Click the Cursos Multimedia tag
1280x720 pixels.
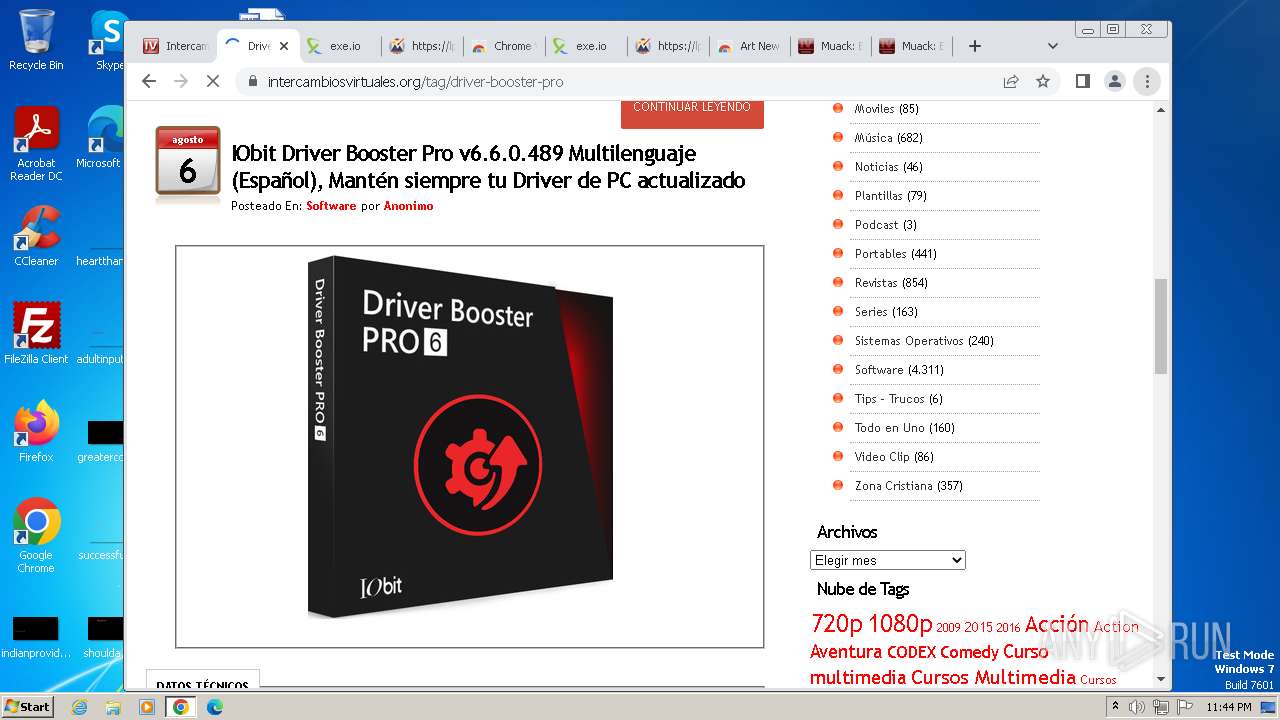tap(993, 678)
